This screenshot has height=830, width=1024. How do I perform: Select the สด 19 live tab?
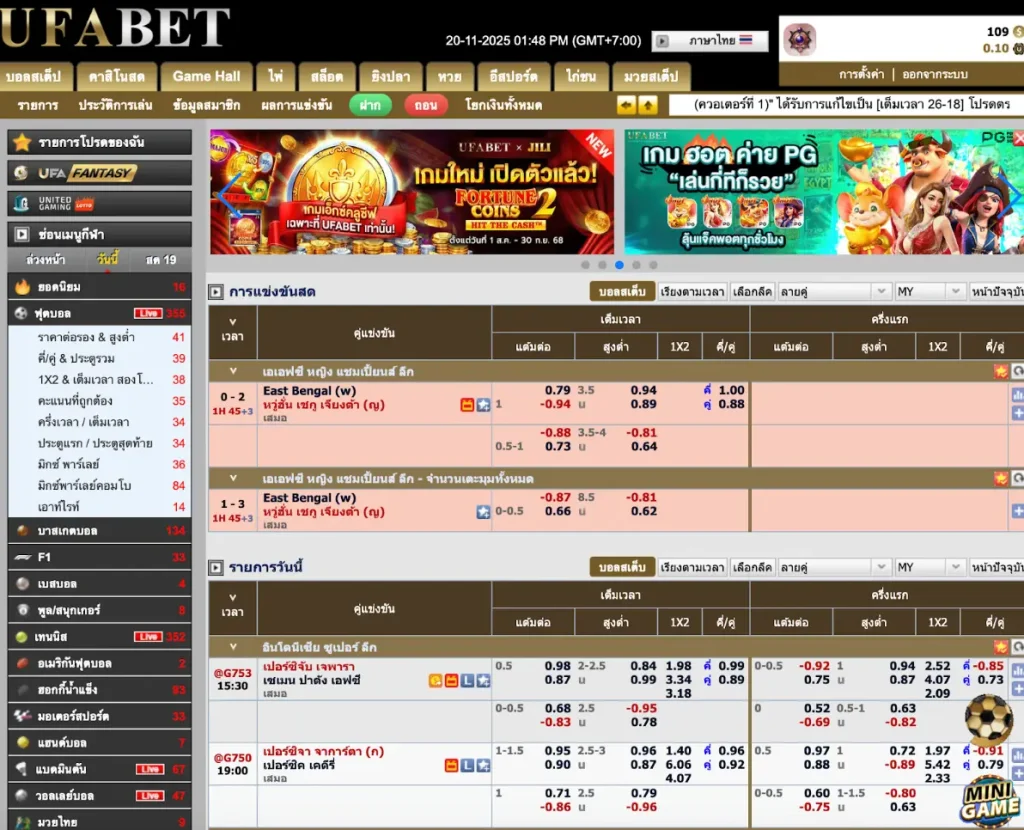[x=160, y=260]
